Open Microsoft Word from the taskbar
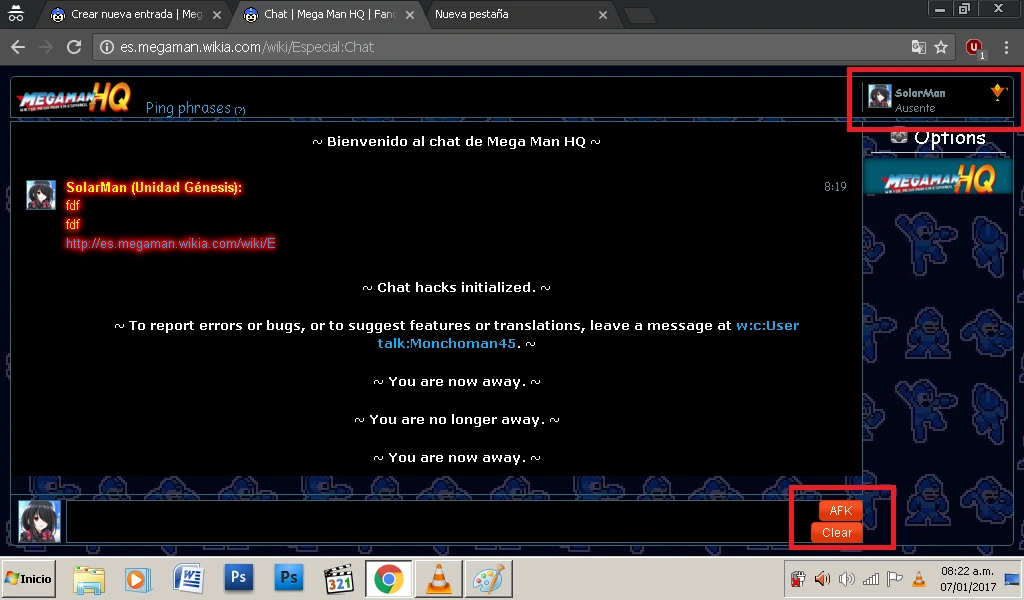 click(188, 579)
